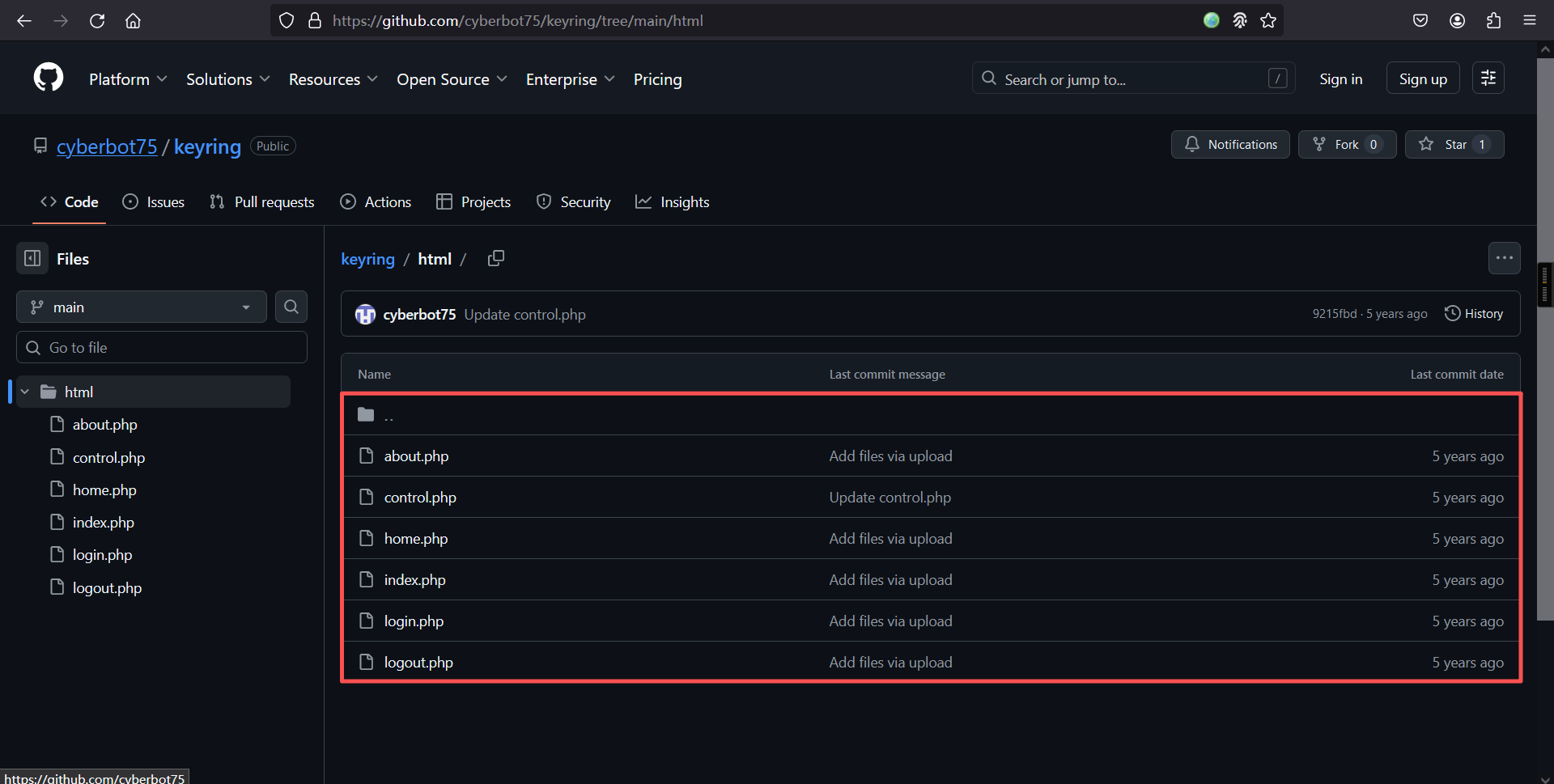Viewport: 1554px width, 784px height.
Task: Click the Notifications button
Action: (1230, 144)
